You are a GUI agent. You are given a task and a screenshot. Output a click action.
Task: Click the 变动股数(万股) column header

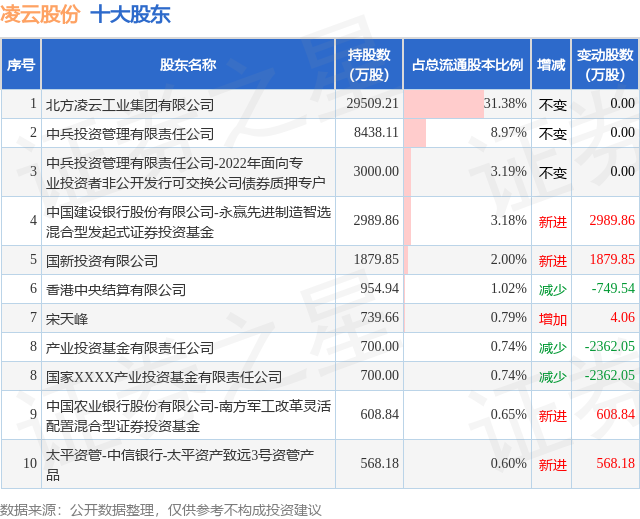(x=605, y=64)
